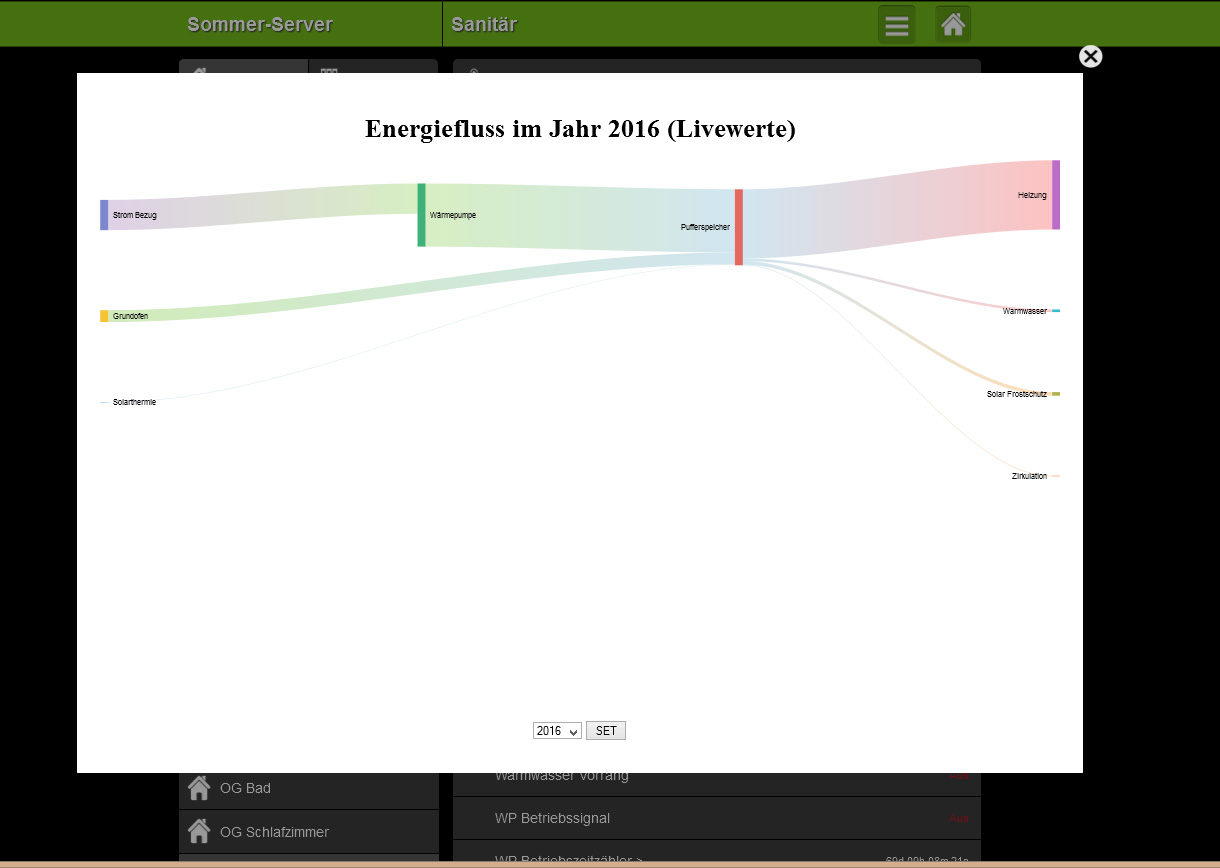Click the SET button
The width and height of the screenshot is (1220, 868).
[x=606, y=731]
